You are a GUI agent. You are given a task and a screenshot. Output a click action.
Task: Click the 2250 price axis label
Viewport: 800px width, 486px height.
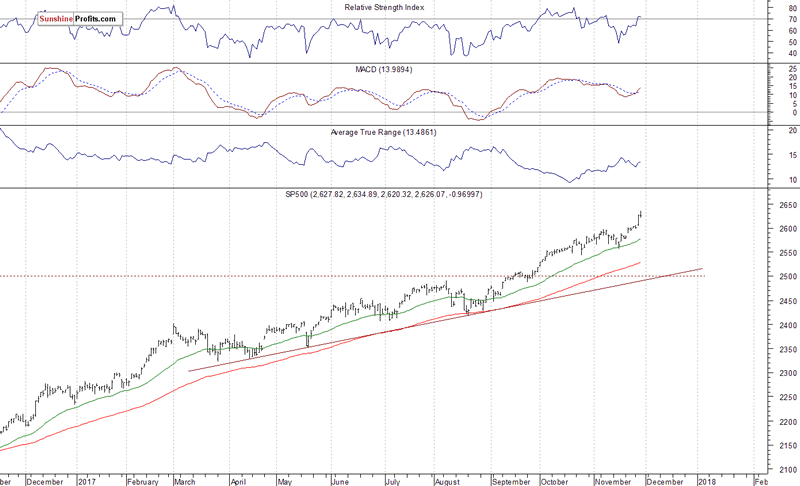pos(789,397)
